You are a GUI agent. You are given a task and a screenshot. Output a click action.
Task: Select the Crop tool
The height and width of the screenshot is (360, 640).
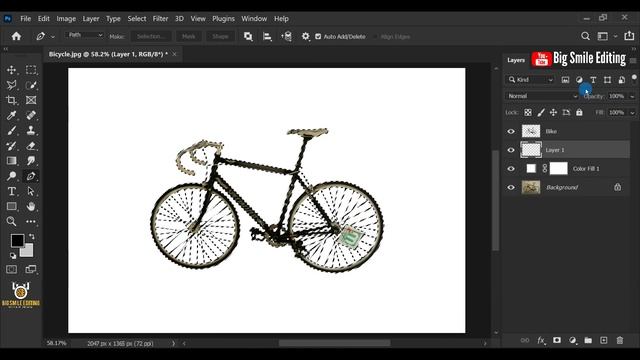(x=11, y=100)
